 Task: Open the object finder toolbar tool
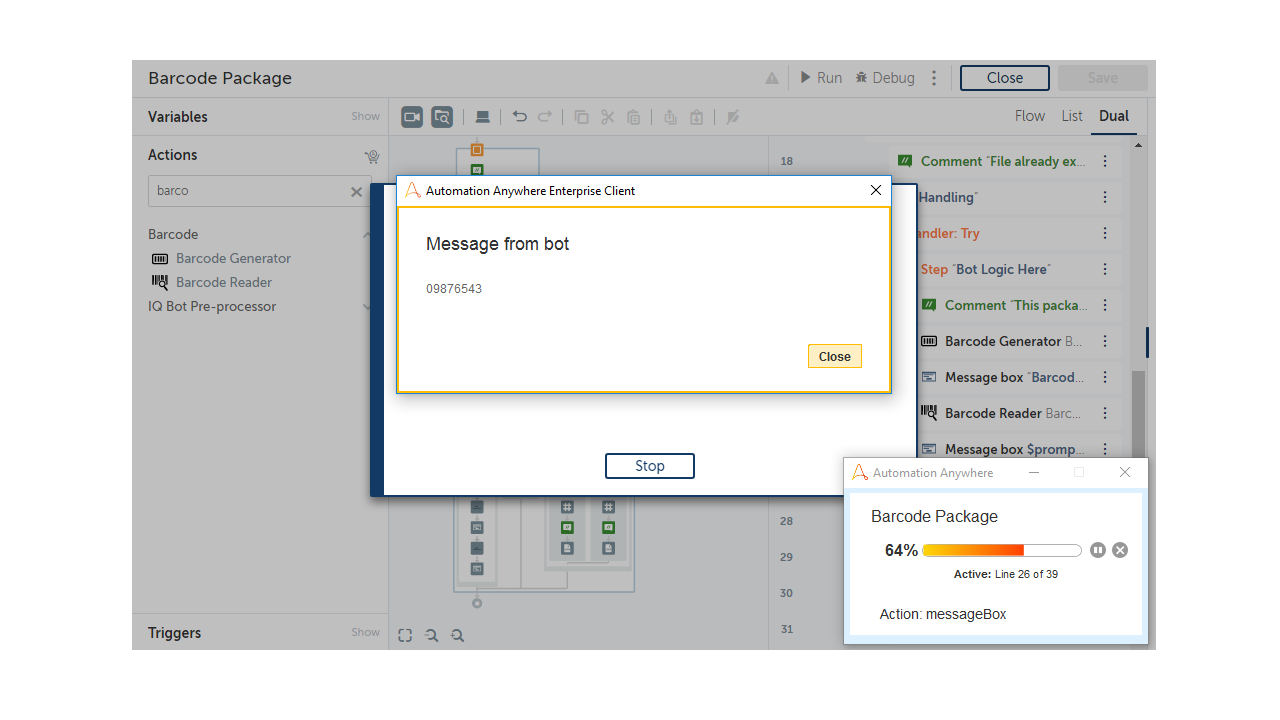coord(442,117)
